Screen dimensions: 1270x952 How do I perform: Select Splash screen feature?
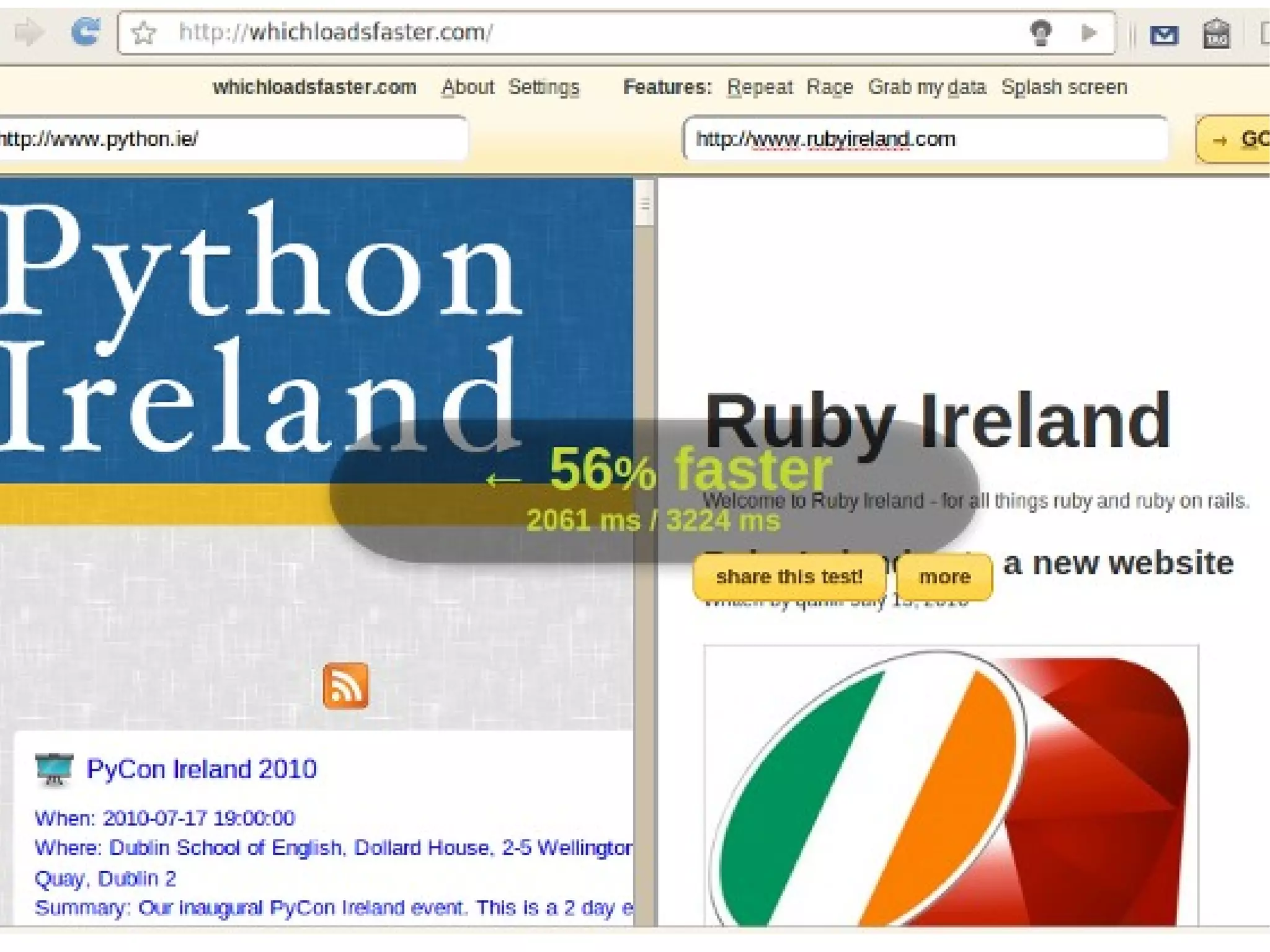pyautogui.click(x=1064, y=87)
